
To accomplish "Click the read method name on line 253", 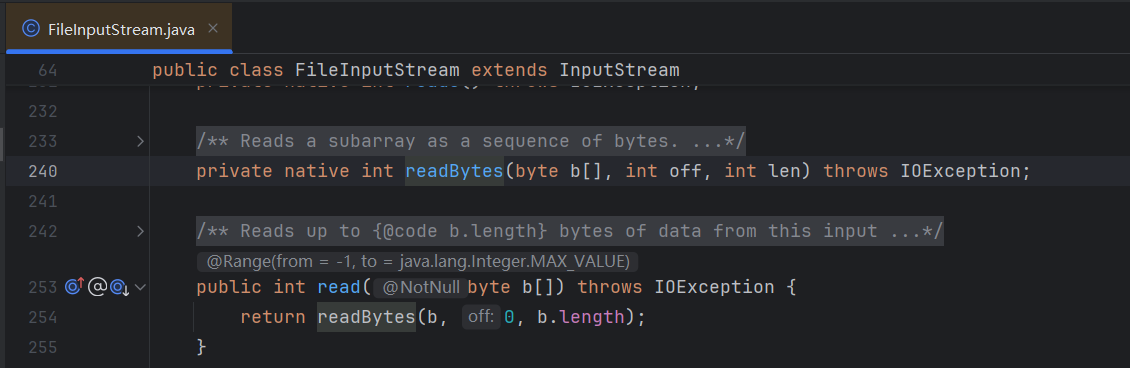I will [x=339, y=287].
